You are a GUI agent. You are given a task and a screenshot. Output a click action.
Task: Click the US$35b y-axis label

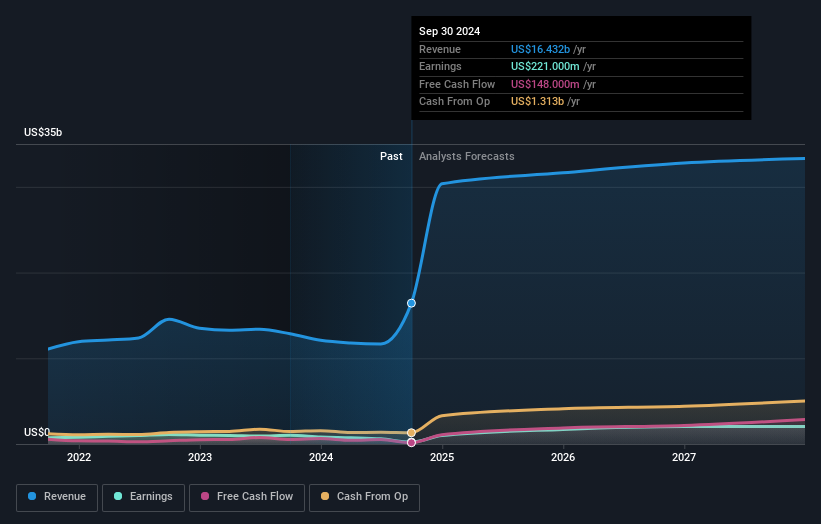(43, 132)
